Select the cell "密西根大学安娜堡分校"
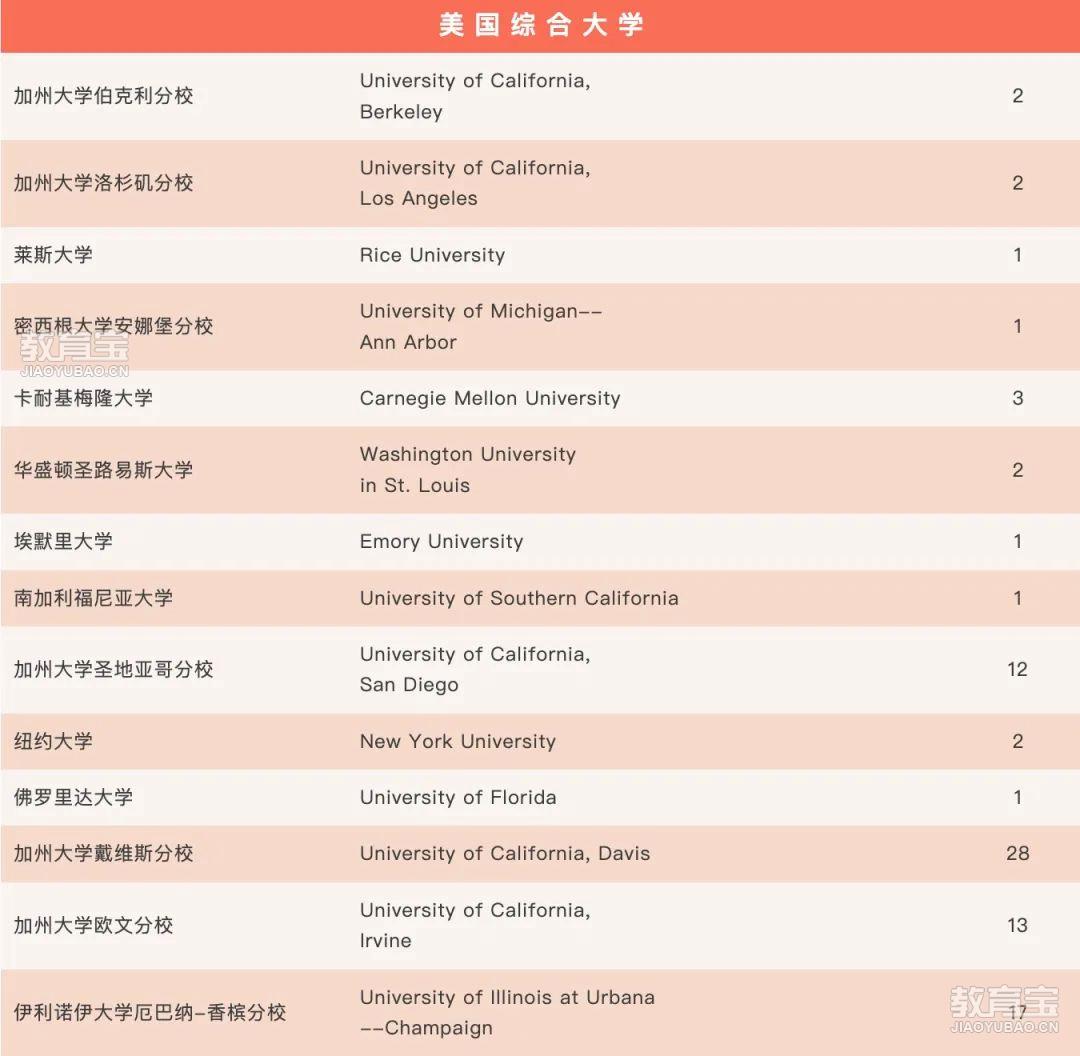This screenshot has width=1080, height=1056. pyautogui.click(x=114, y=327)
